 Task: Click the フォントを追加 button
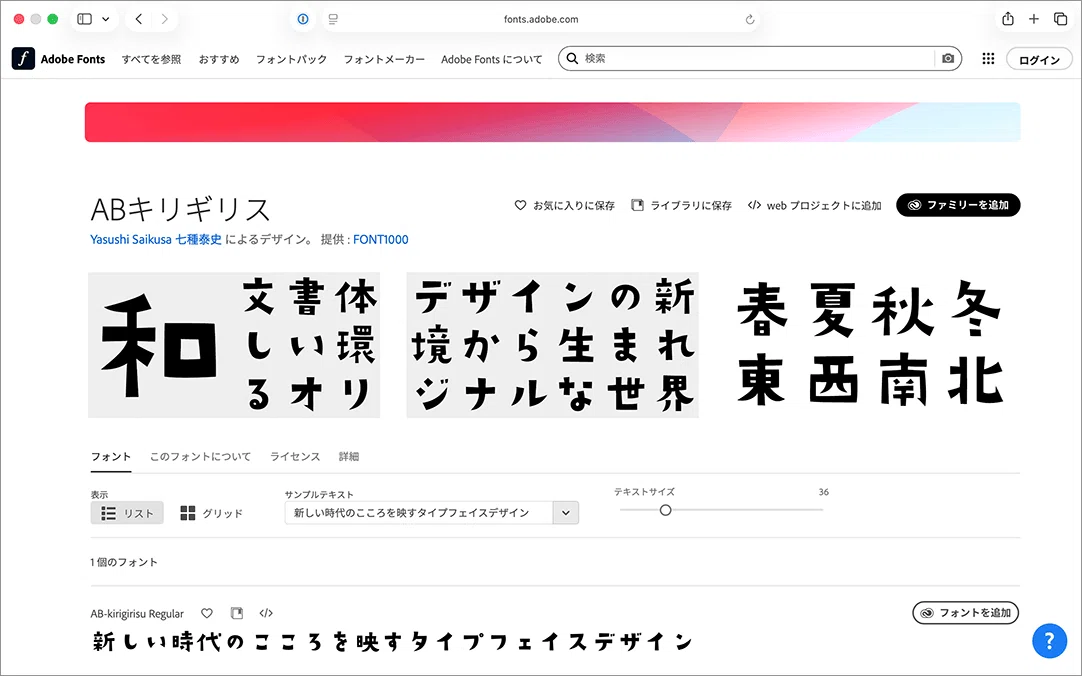point(965,613)
